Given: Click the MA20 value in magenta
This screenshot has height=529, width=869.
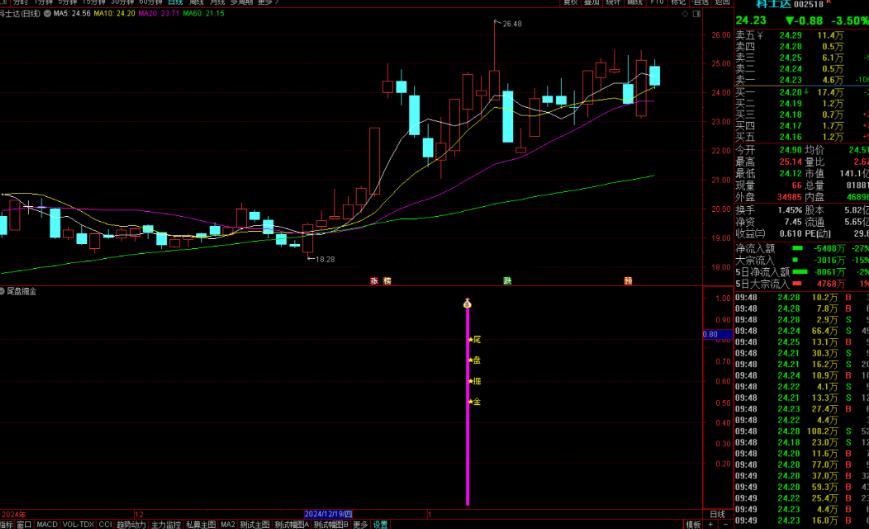Looking at the screenshot, I should [159, 13].
